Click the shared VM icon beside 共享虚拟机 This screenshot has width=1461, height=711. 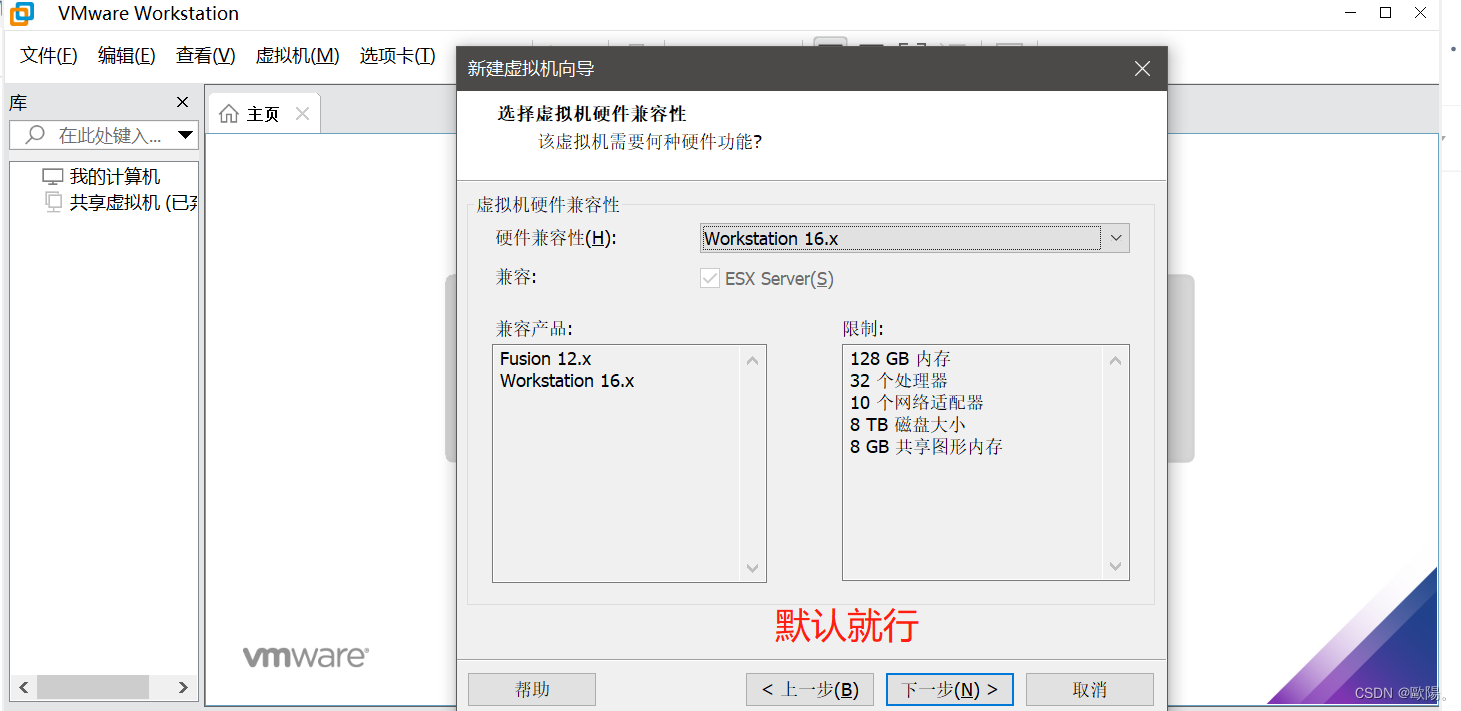click(x=53, y=202)
